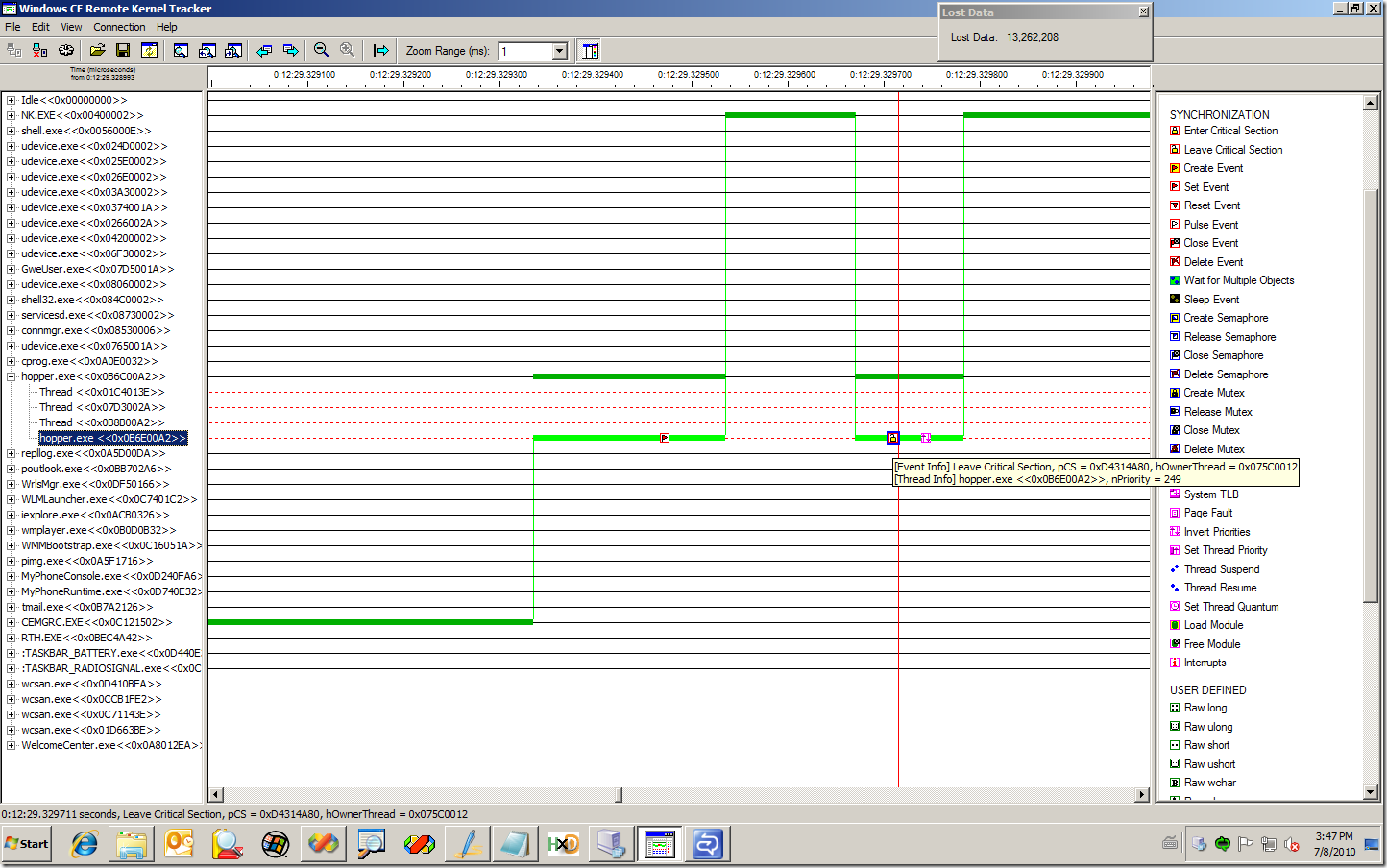Viewport: 1387px width, 868px height.
Task: Click timeline horizontal scroll right arrow
Action: pyautogui.click(x=1142, y=795)
